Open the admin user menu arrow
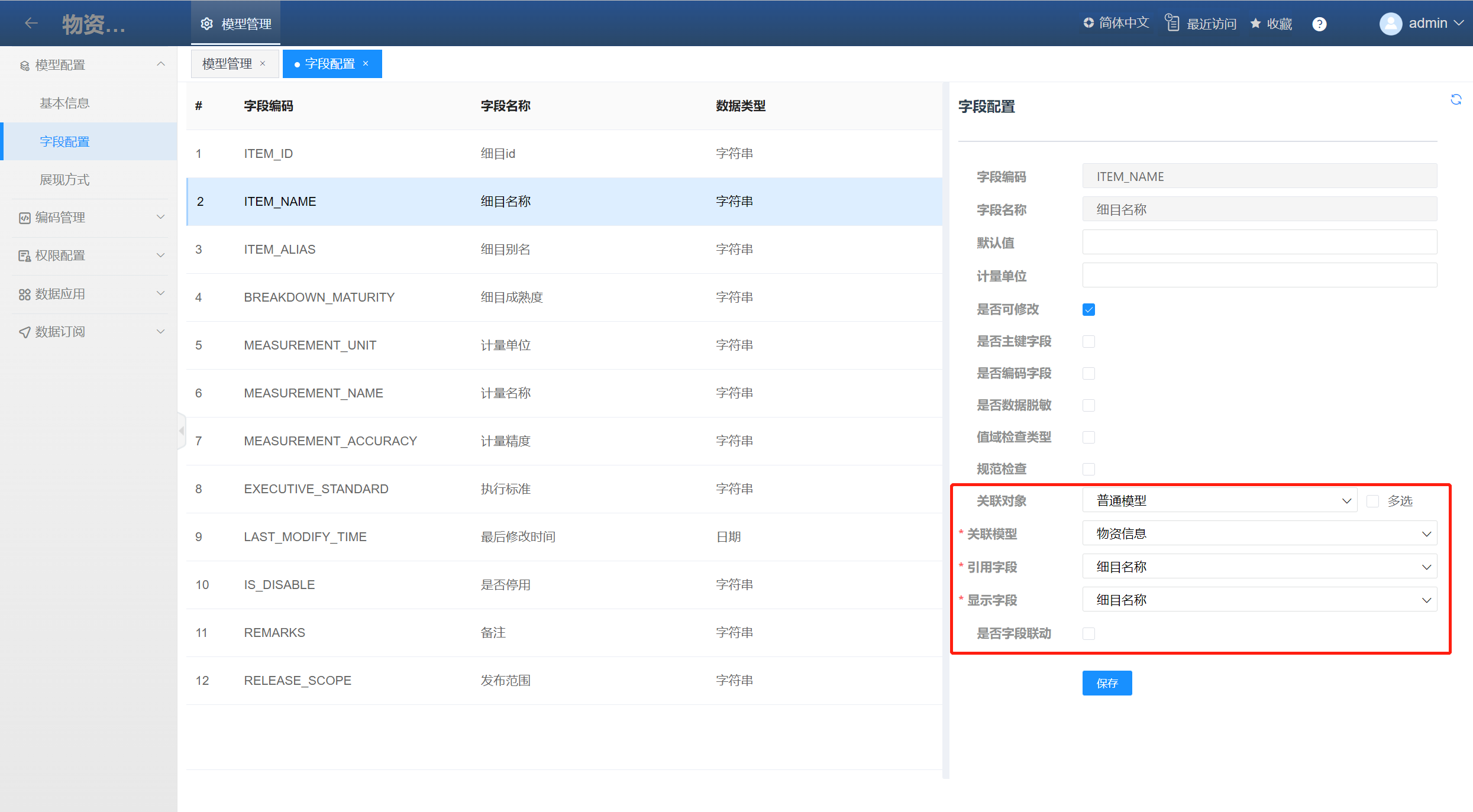 point(1459,23)
